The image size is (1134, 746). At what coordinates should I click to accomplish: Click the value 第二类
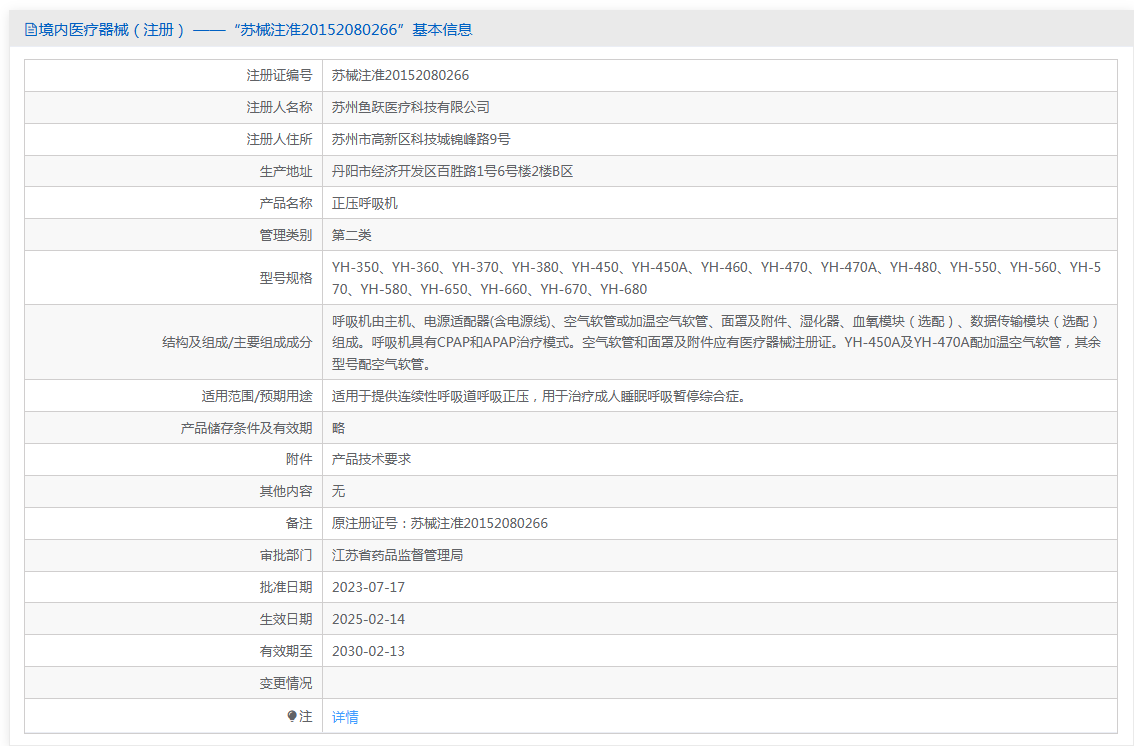click(351, 235)
